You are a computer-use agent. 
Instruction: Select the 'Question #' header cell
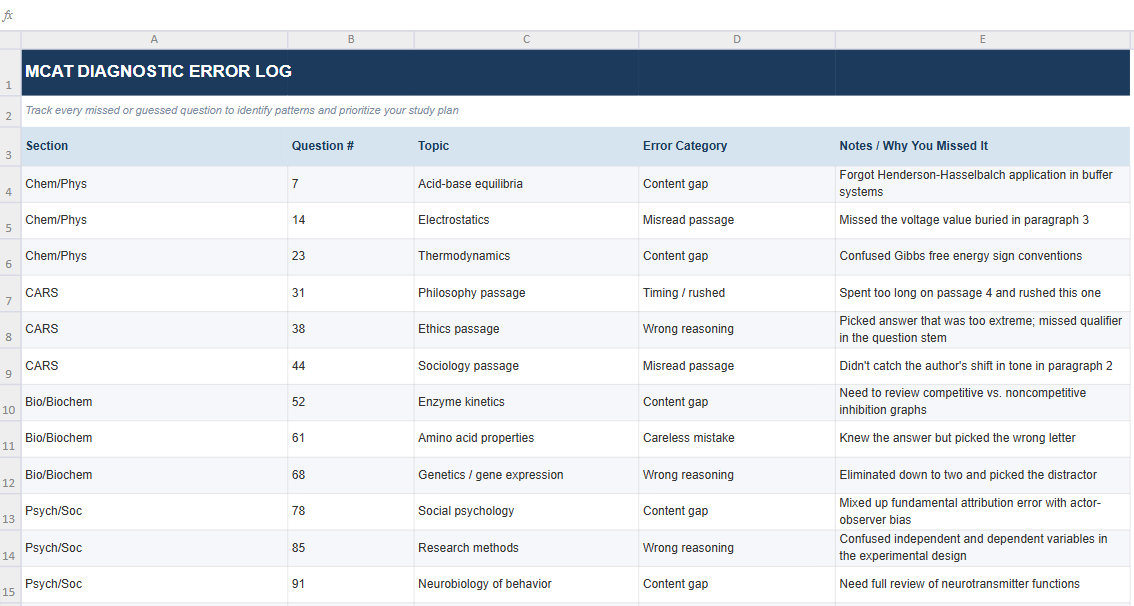point(351,146)
